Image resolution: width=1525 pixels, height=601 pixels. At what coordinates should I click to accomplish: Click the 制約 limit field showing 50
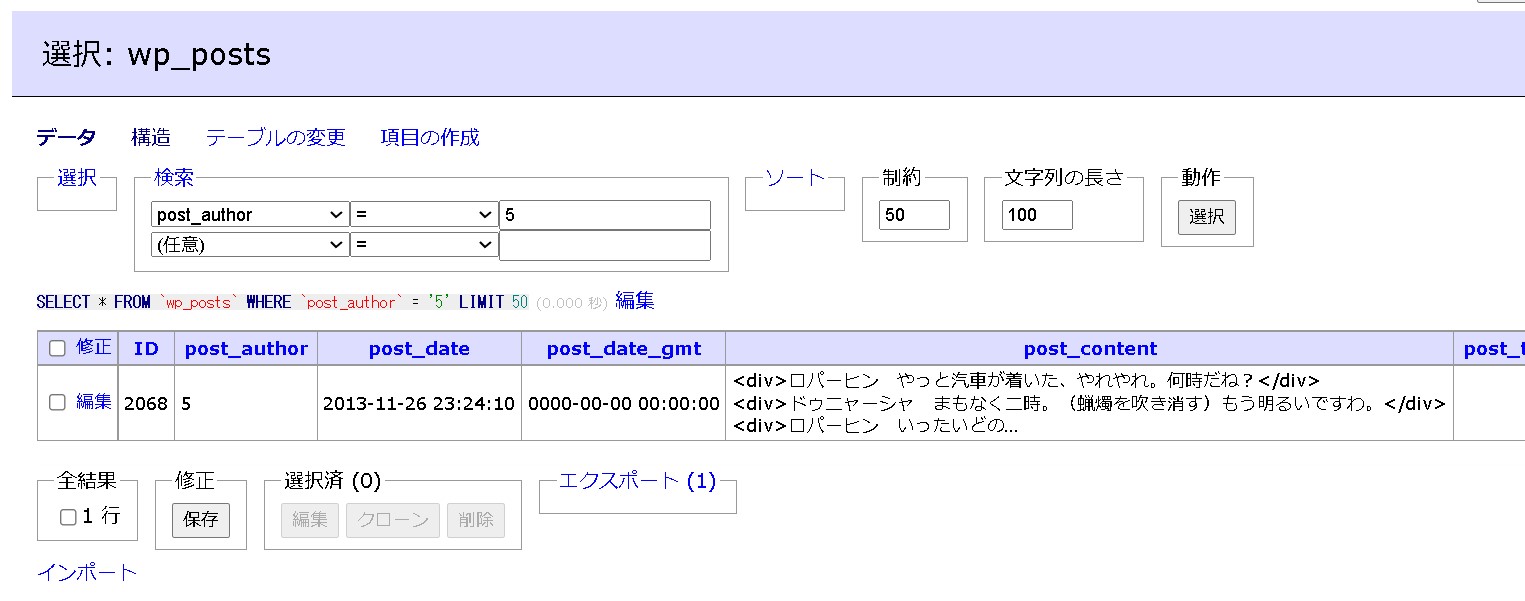point(914,214)
